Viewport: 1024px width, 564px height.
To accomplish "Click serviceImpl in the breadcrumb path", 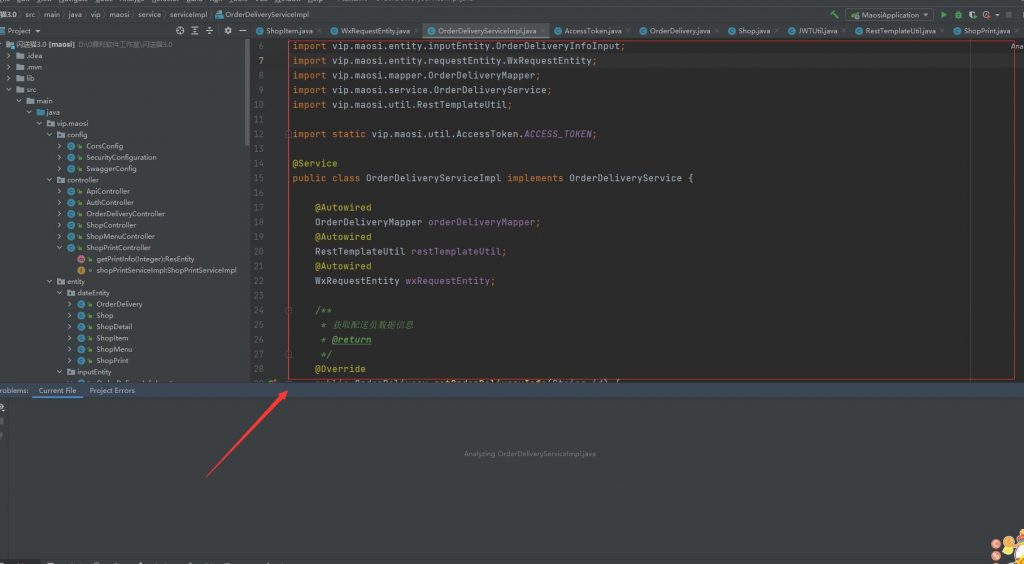I will point(189,14).
